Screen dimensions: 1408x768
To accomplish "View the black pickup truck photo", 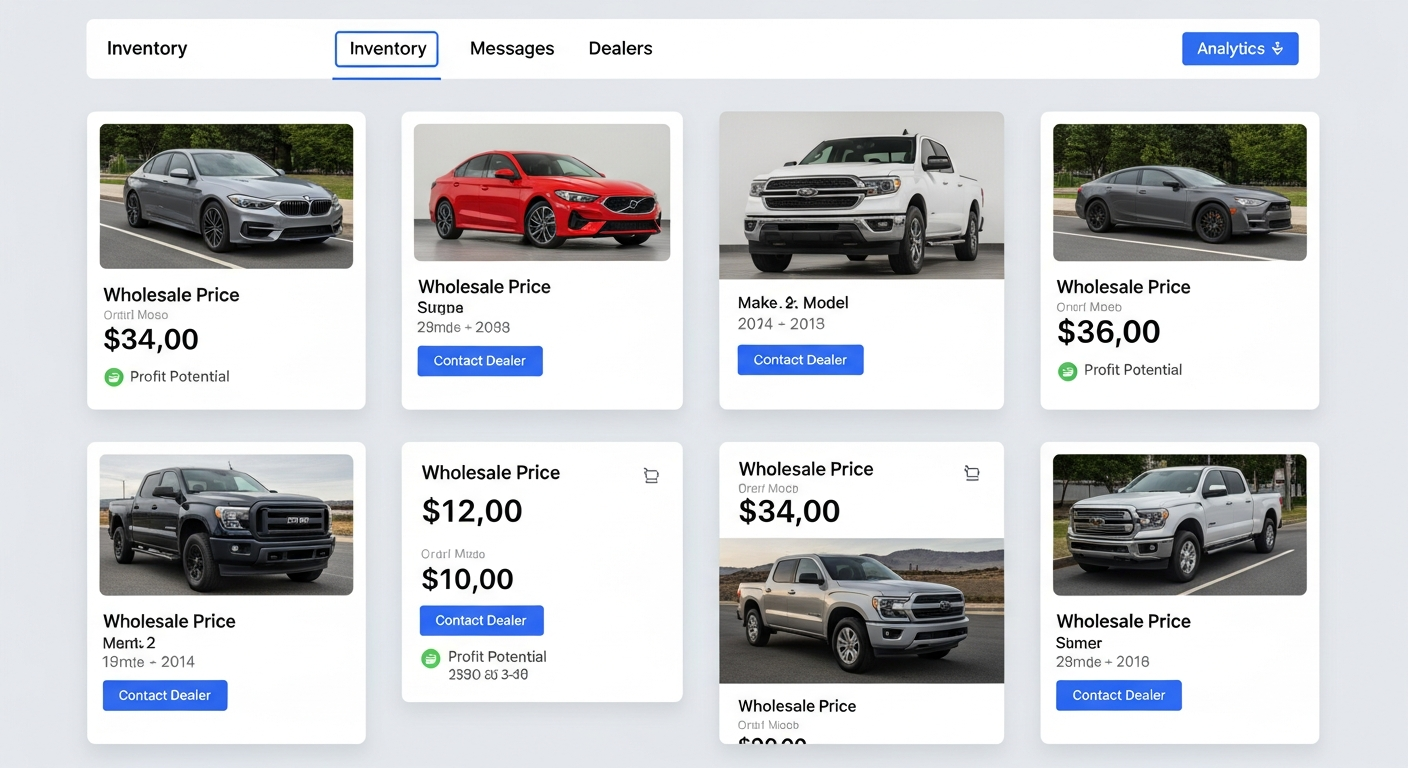I will tap(226, 525).
